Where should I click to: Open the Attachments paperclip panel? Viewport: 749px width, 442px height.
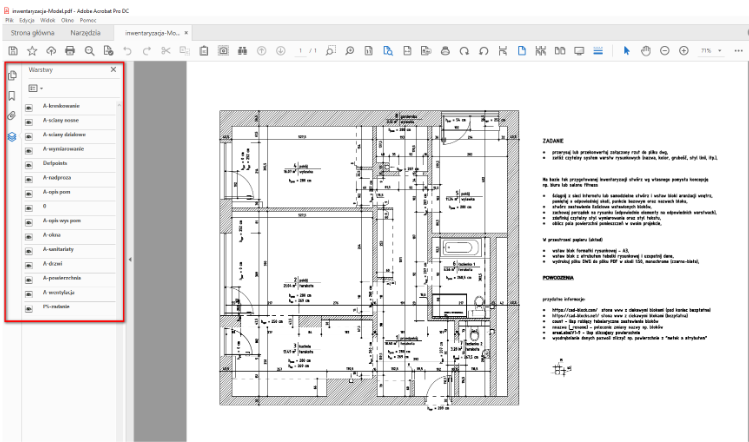12,116
